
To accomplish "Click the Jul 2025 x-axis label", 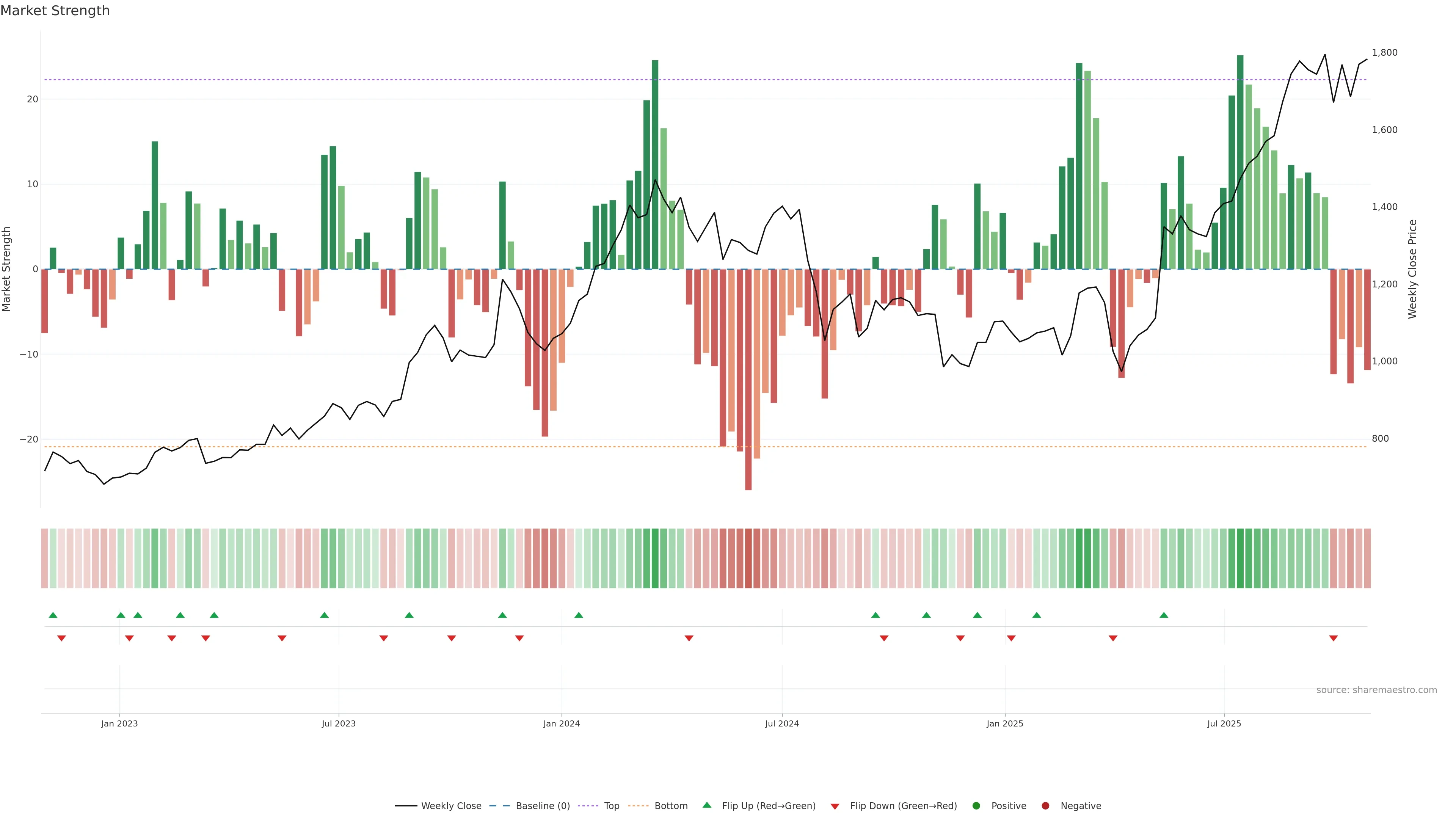I will pyautogui.click(x=1224, y=723).
